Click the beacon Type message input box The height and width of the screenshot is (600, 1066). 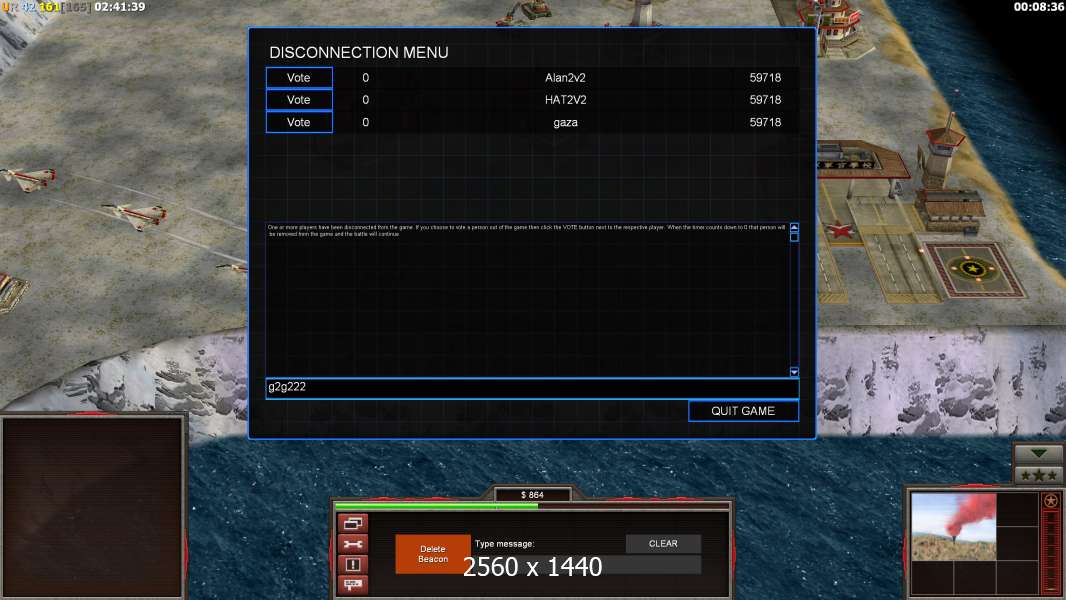point(588,565)
